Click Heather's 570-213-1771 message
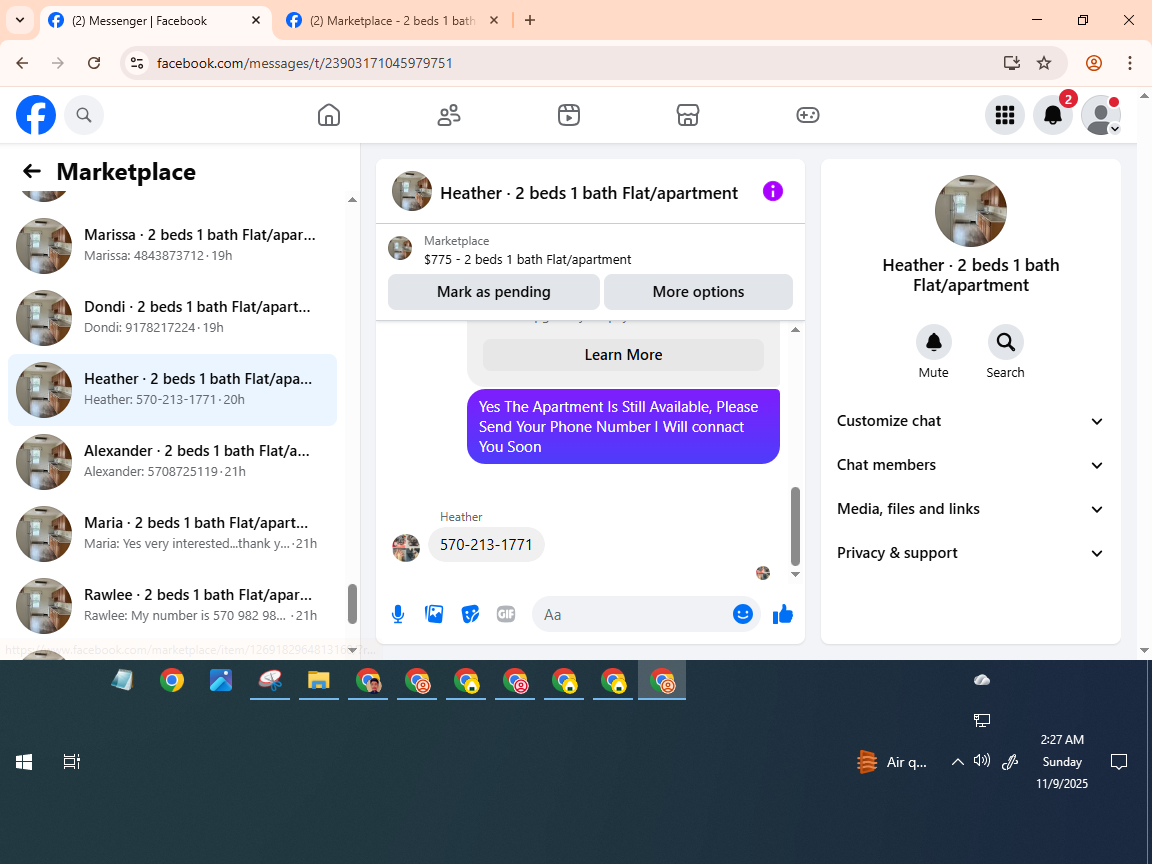The width and height of the screenshot is (1152, 864). click(486, 544)
